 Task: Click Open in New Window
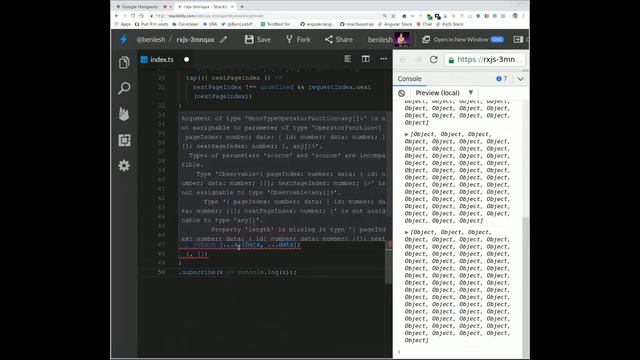[455, 40]
